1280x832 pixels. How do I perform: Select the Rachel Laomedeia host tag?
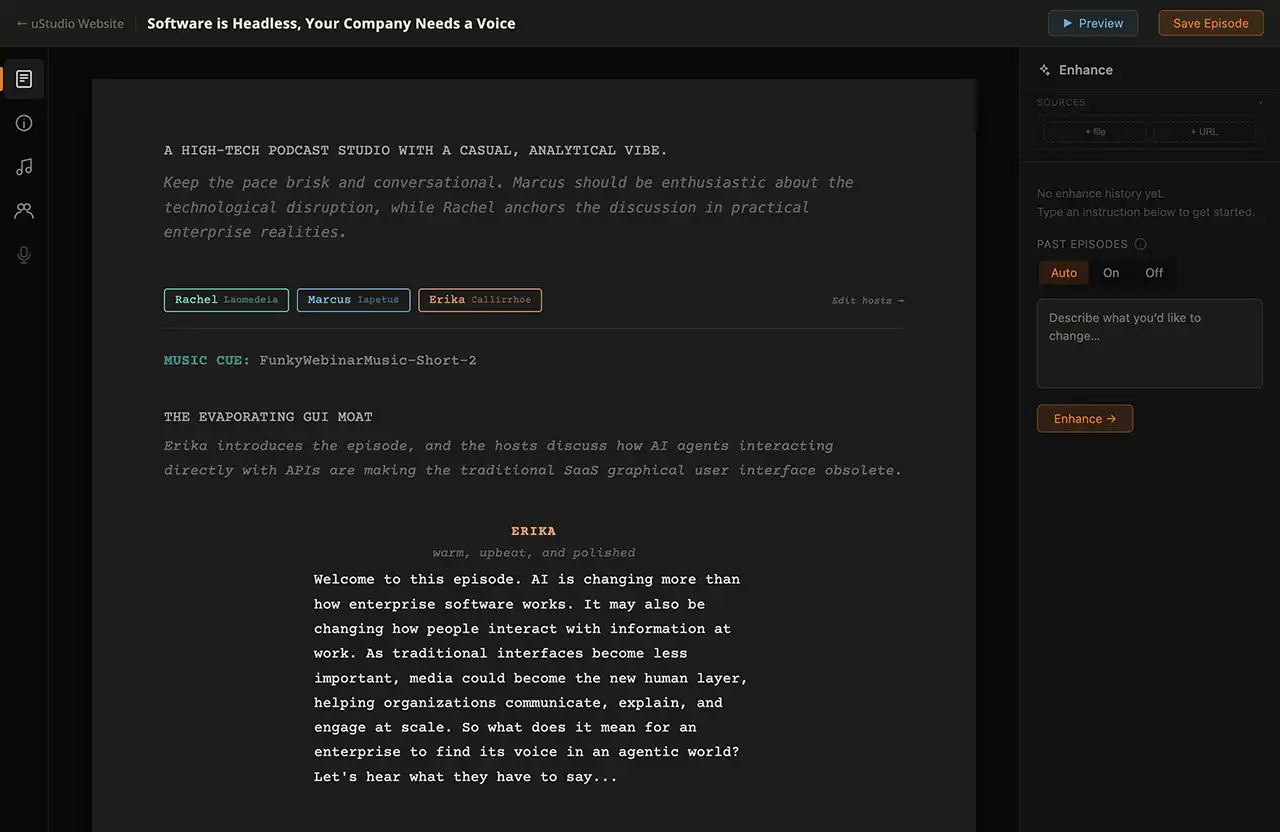[226, 300]
